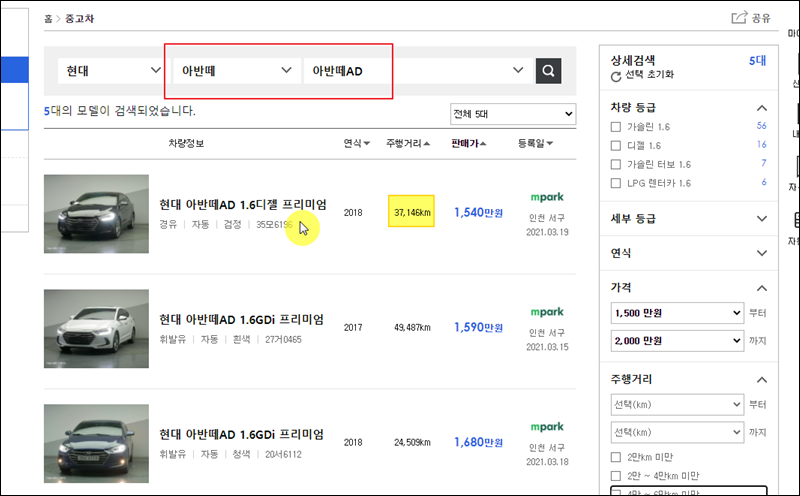Viewport: 800px width, 496px height.
Task: Open the 전체 5대 list dropdown
Action: tap(513, 114)
